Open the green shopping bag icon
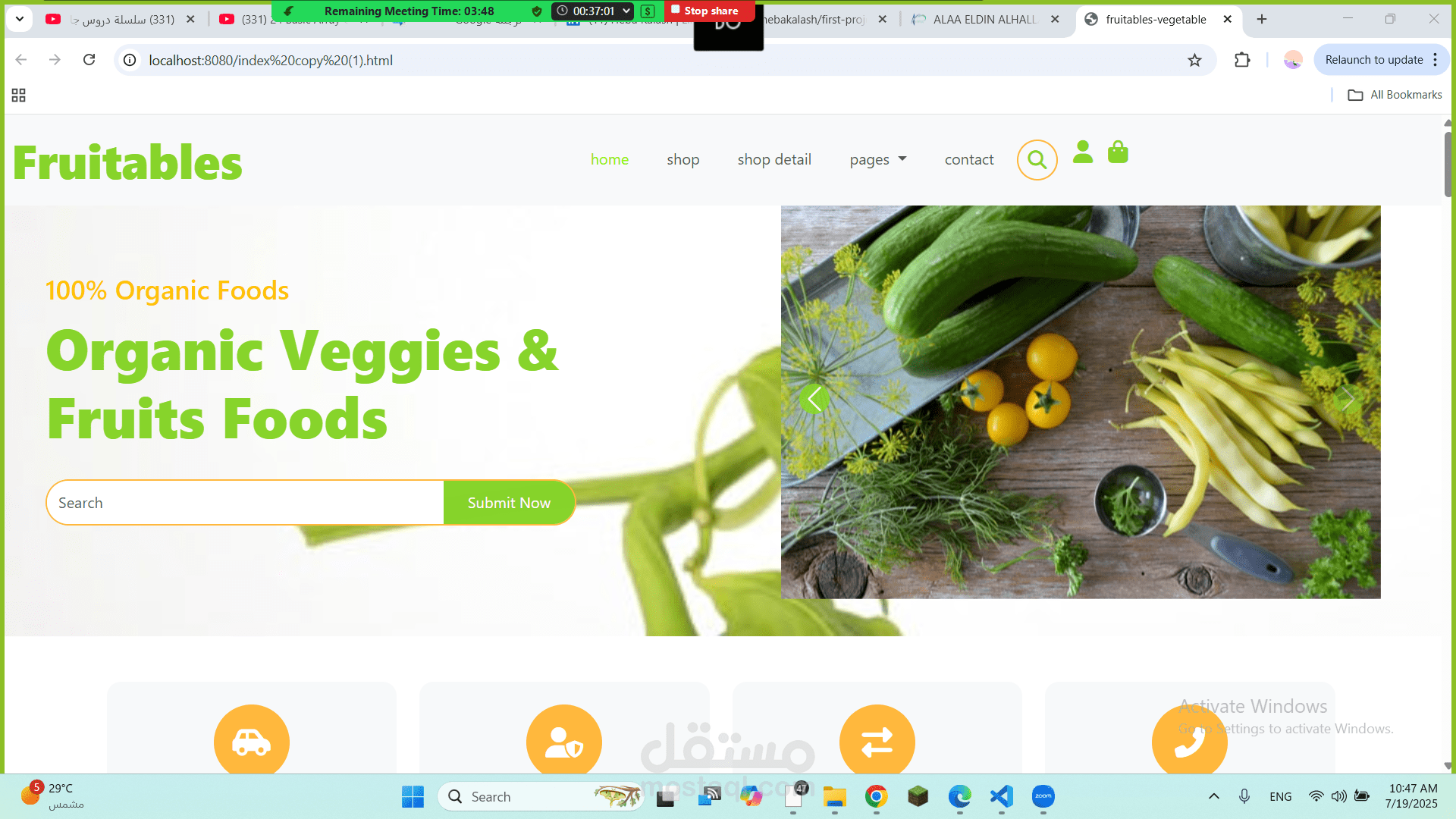The width and height of the screenshot is (1456, 819). [x=1118, y=152]
